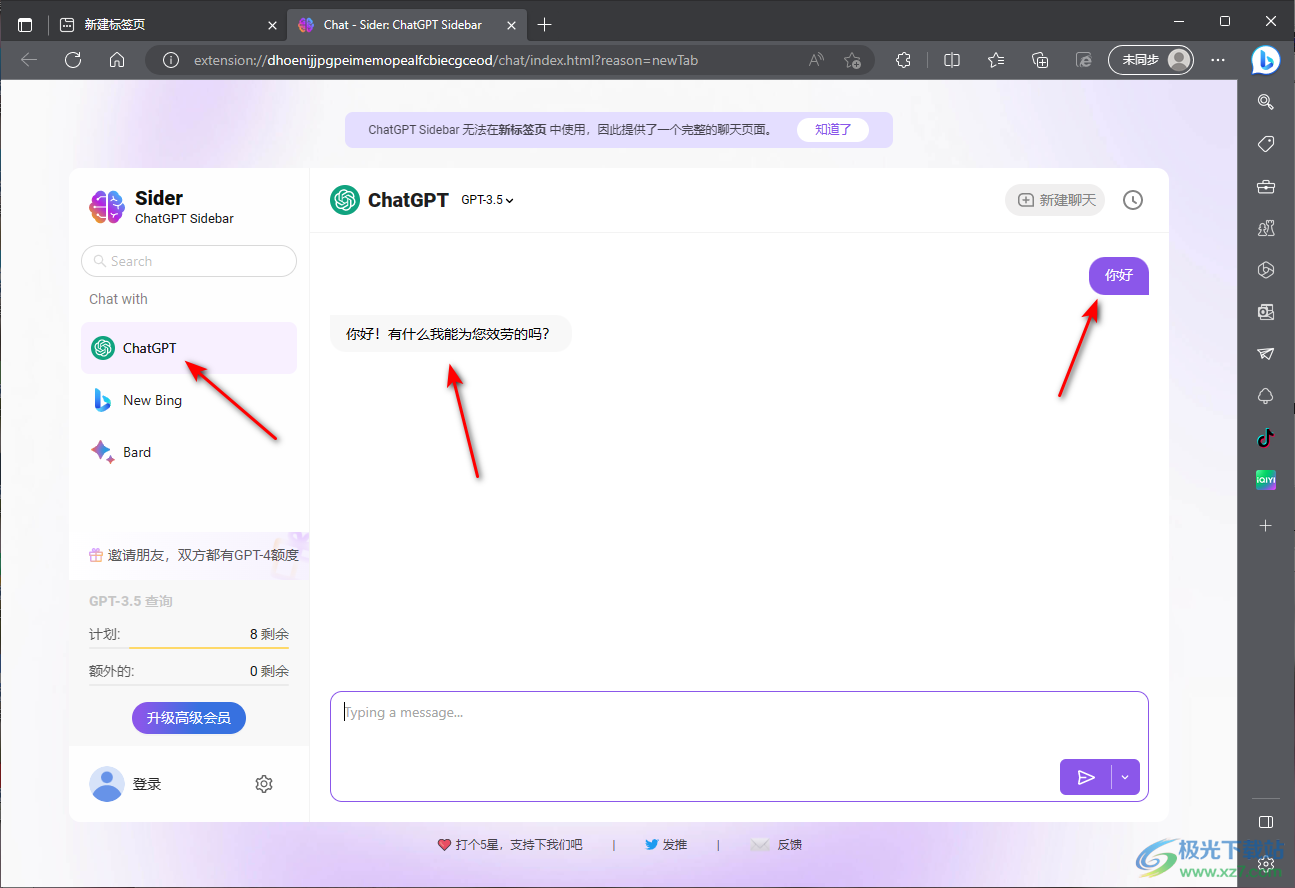Click 升级高级会员 upgrade button
The image size is (1295, 888).
189,717
